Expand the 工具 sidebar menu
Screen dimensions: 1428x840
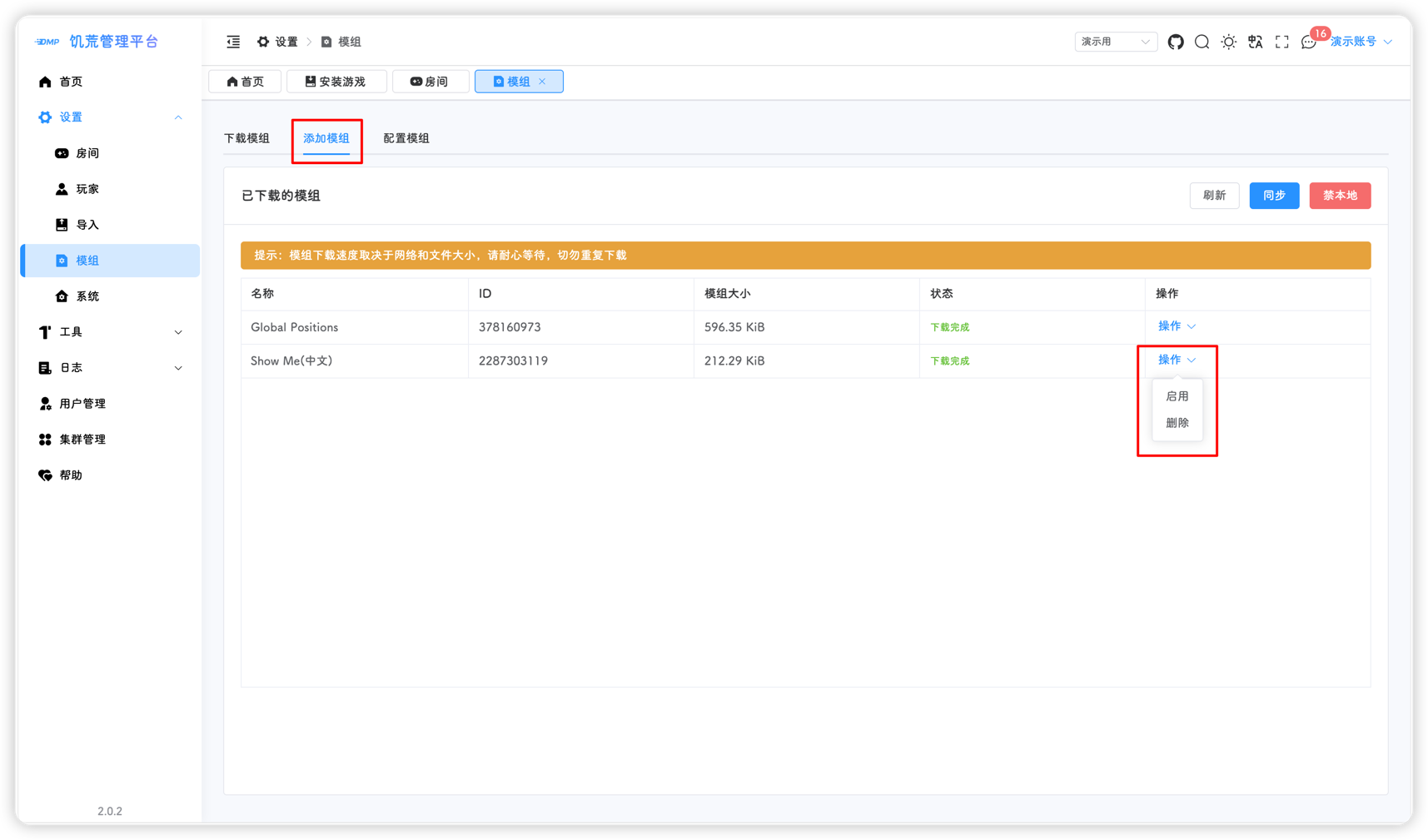110,332
